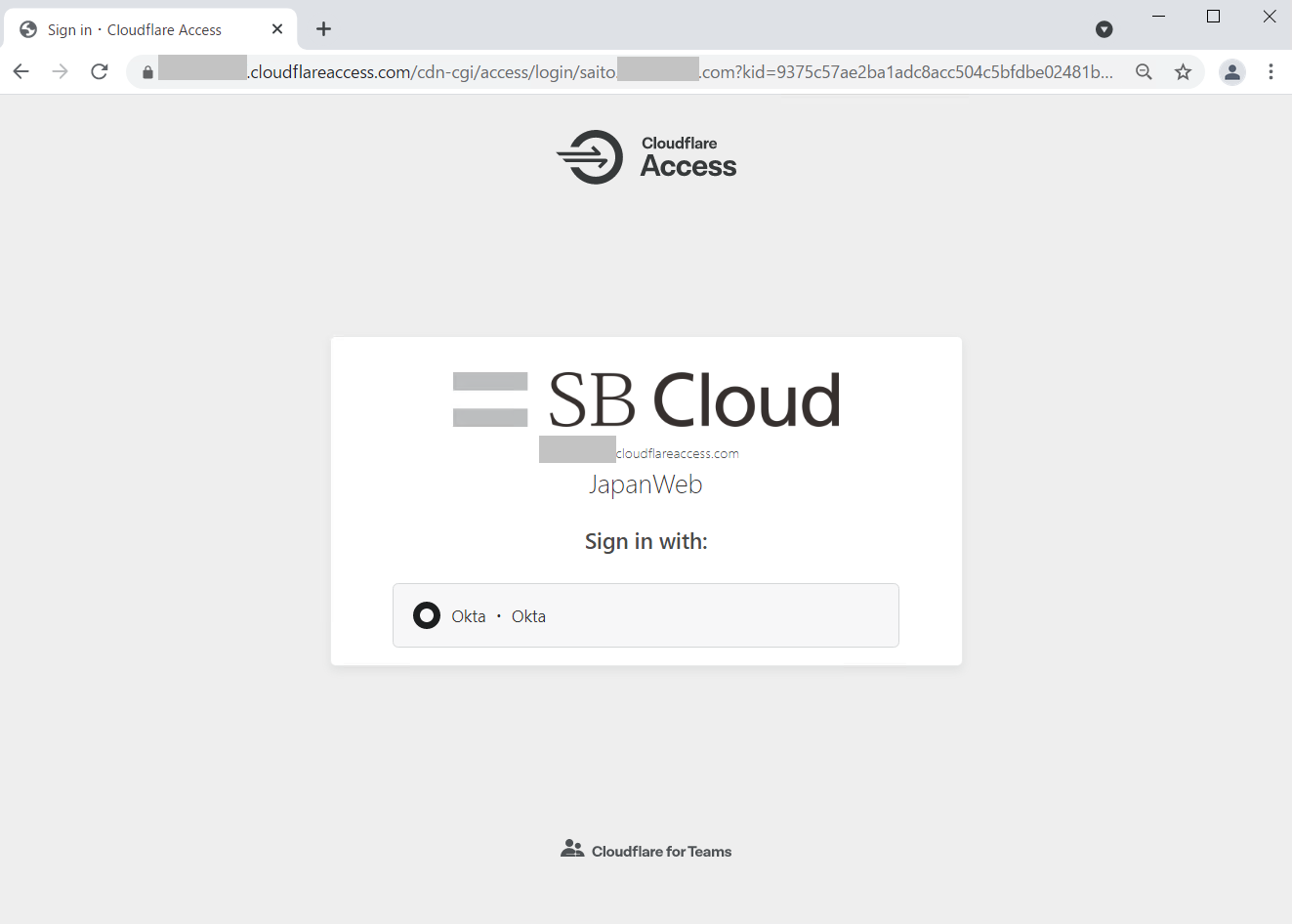Reload the page with refresh icon
This screenshot has height=924, width=1292.
(100, 71)
